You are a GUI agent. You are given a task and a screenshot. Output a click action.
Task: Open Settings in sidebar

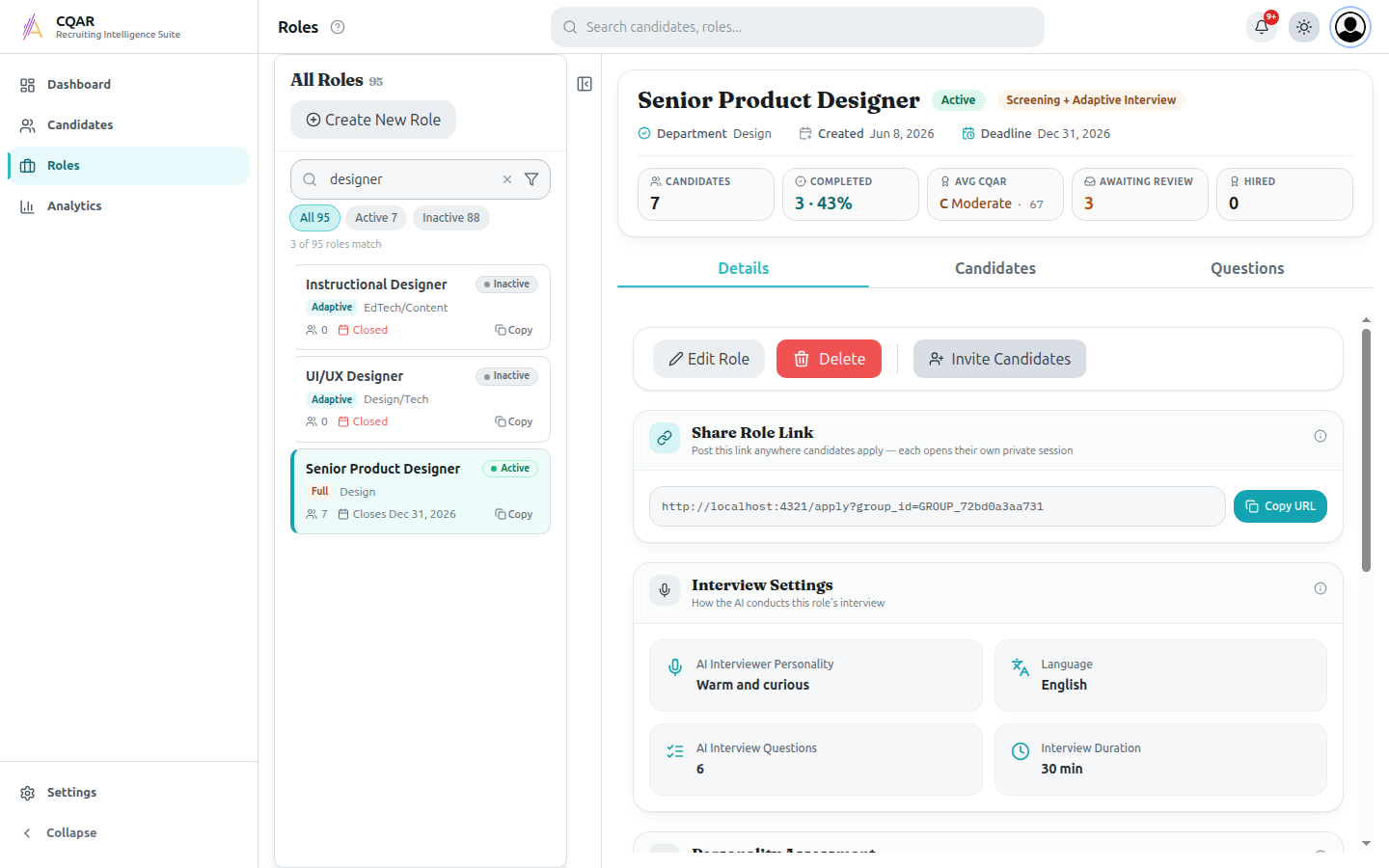[x=128, y=793]
